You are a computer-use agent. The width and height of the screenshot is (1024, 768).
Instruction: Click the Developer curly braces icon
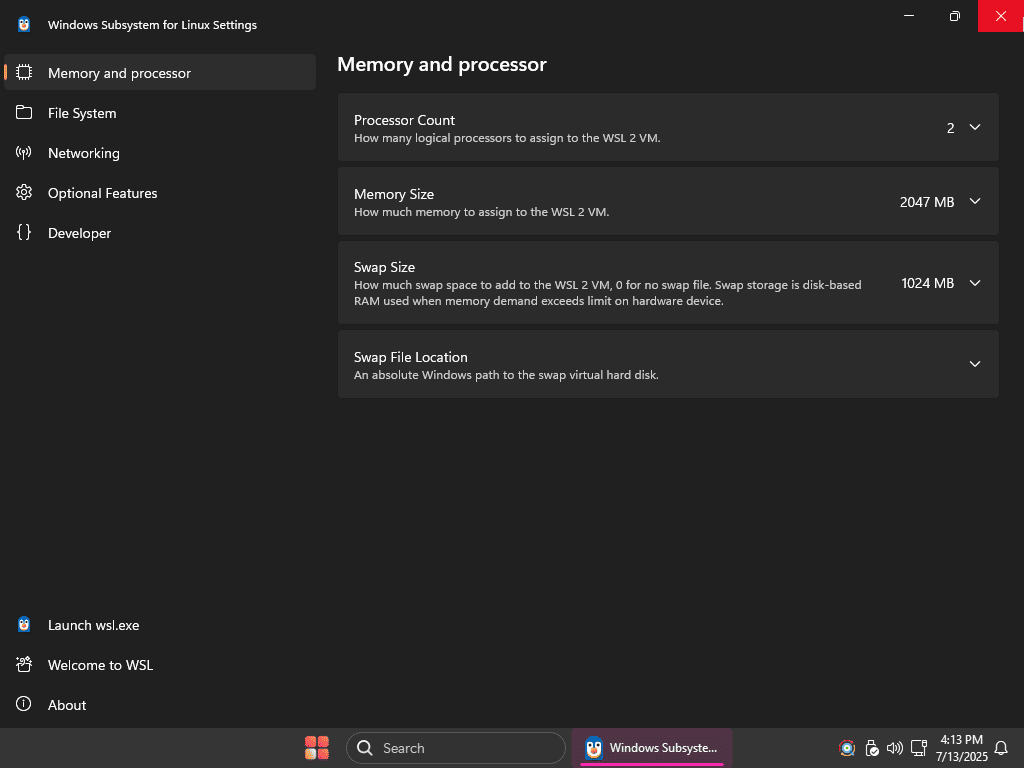pyautogui.click(x=24, y=232)
